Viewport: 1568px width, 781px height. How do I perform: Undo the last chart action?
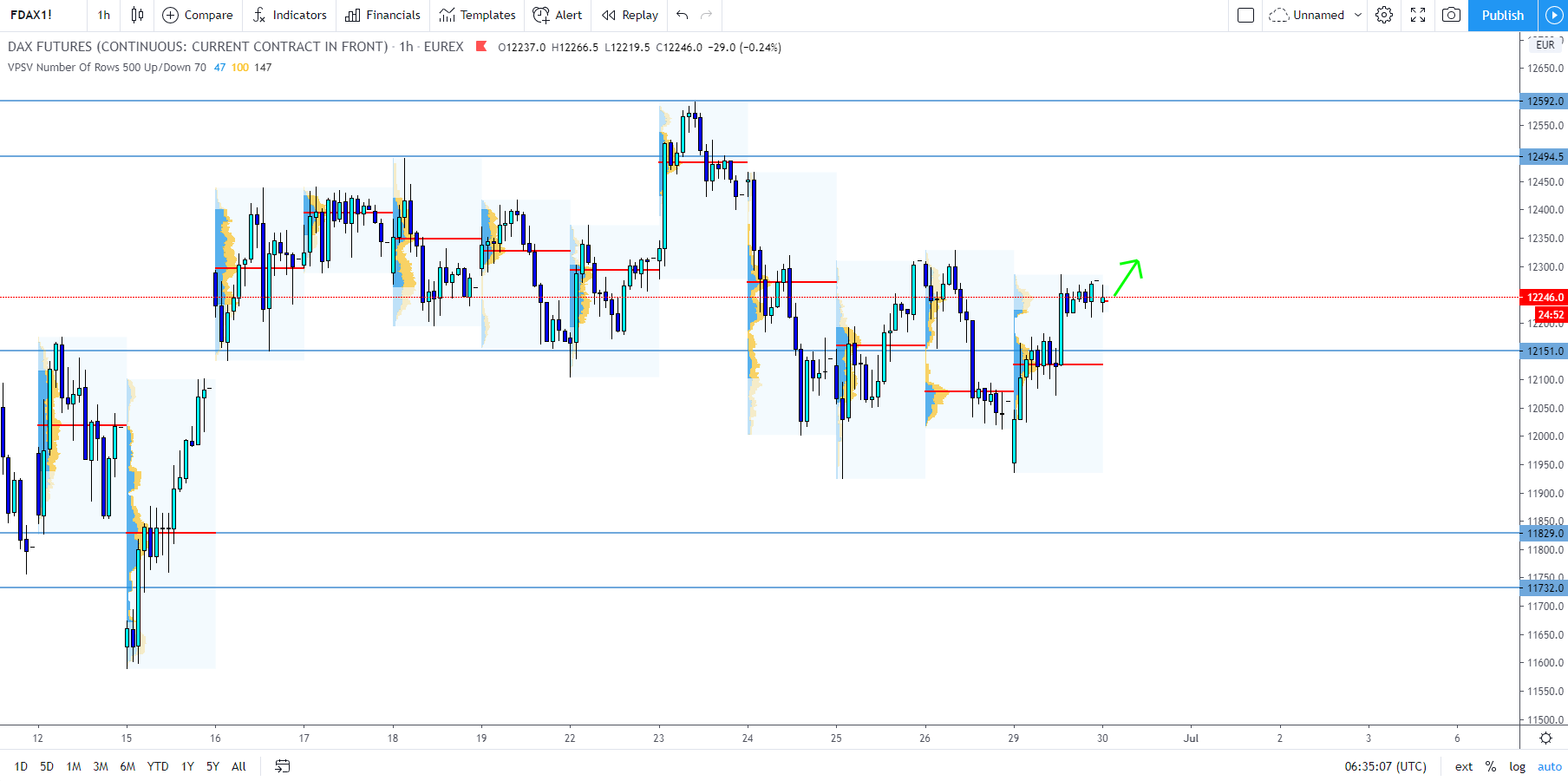click(683, 15)
